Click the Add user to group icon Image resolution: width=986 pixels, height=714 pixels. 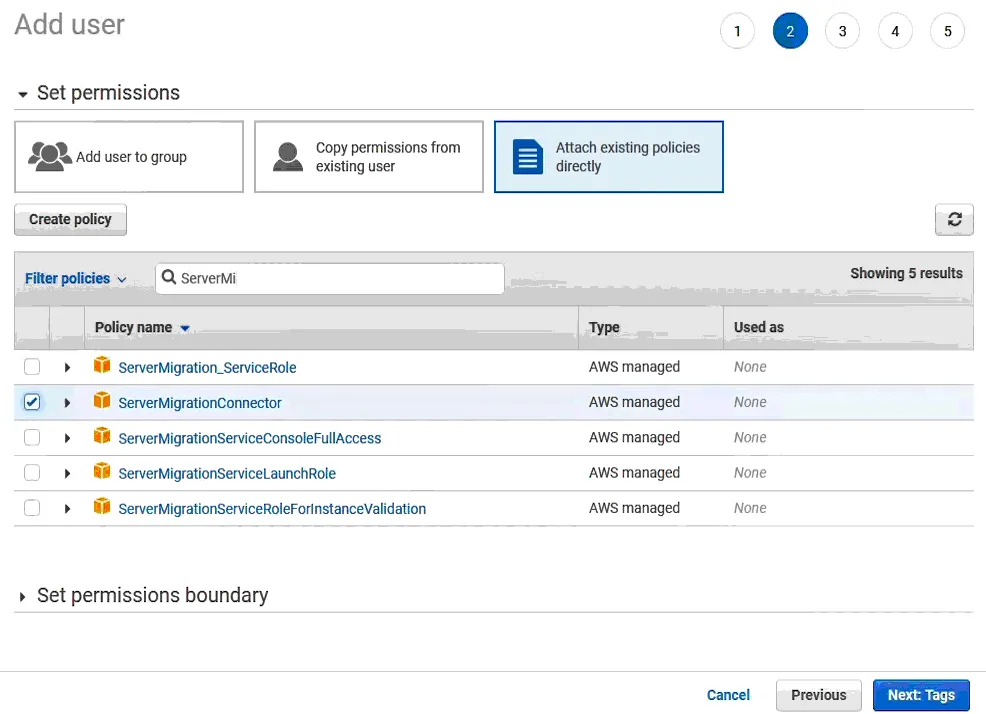pyautogui.click(x=50, y=157)
